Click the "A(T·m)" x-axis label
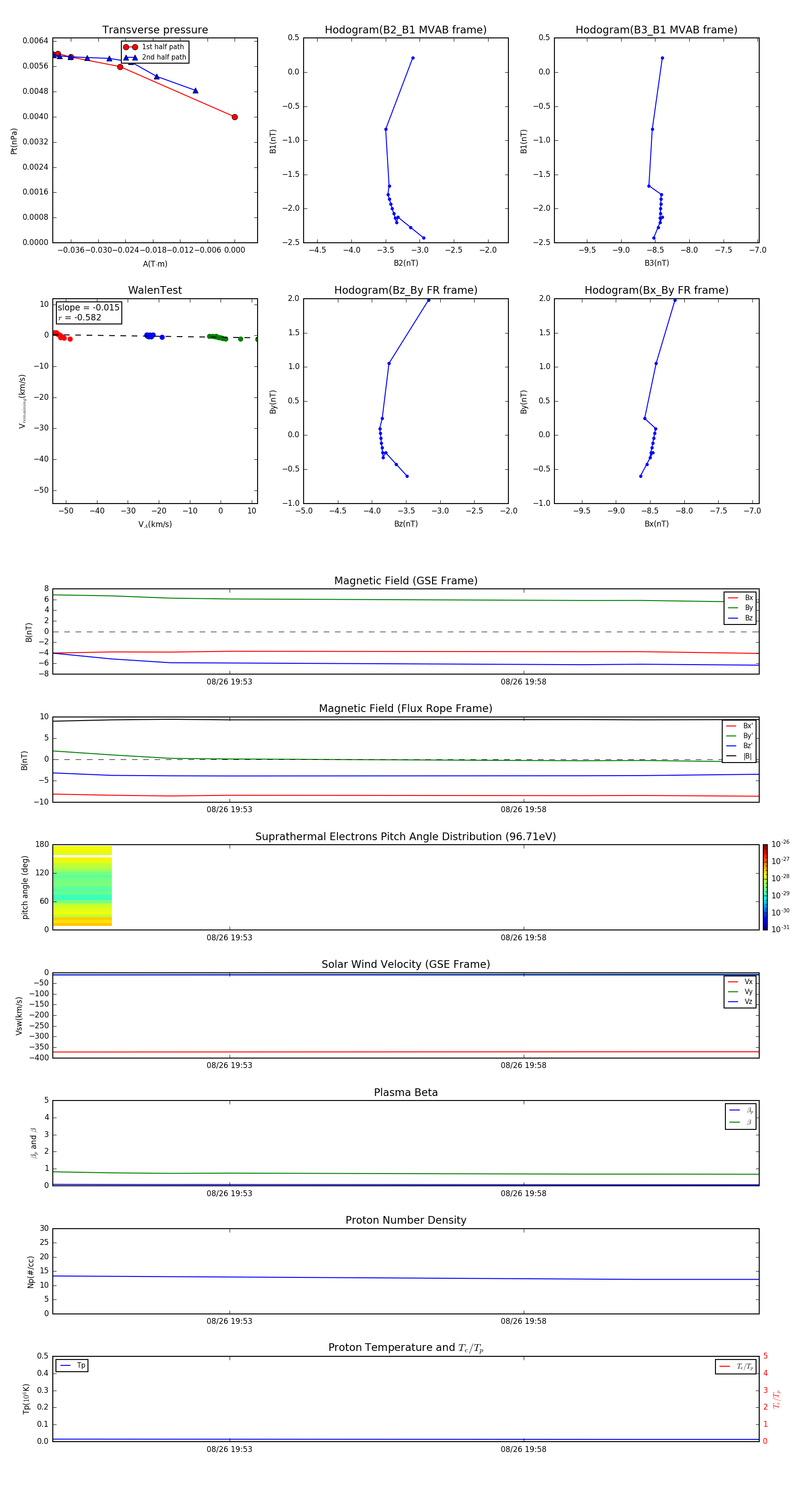The width and height of the screenshot is (812, 1489). (x=155, y=264)
